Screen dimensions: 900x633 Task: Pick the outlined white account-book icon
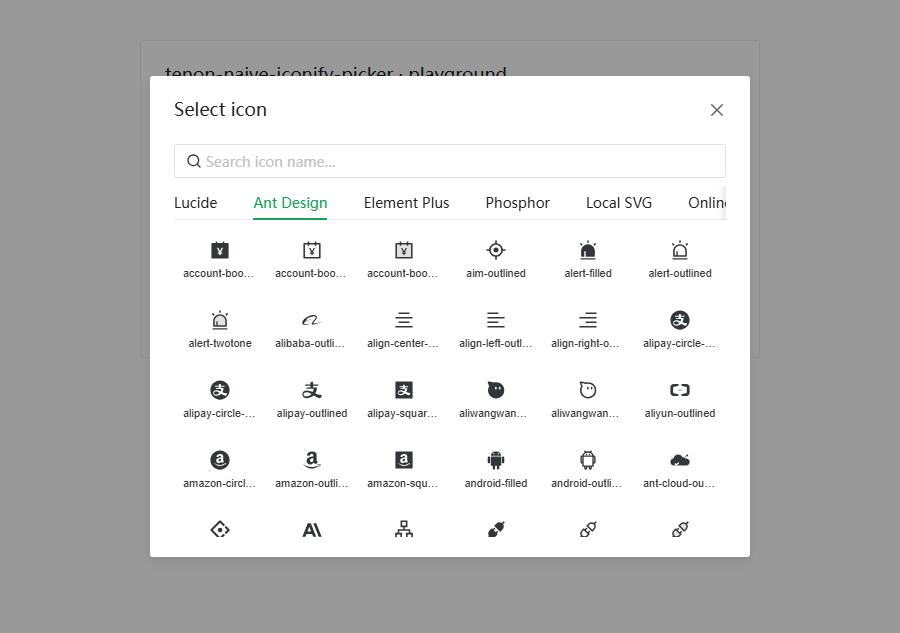[x=312, y=250]
